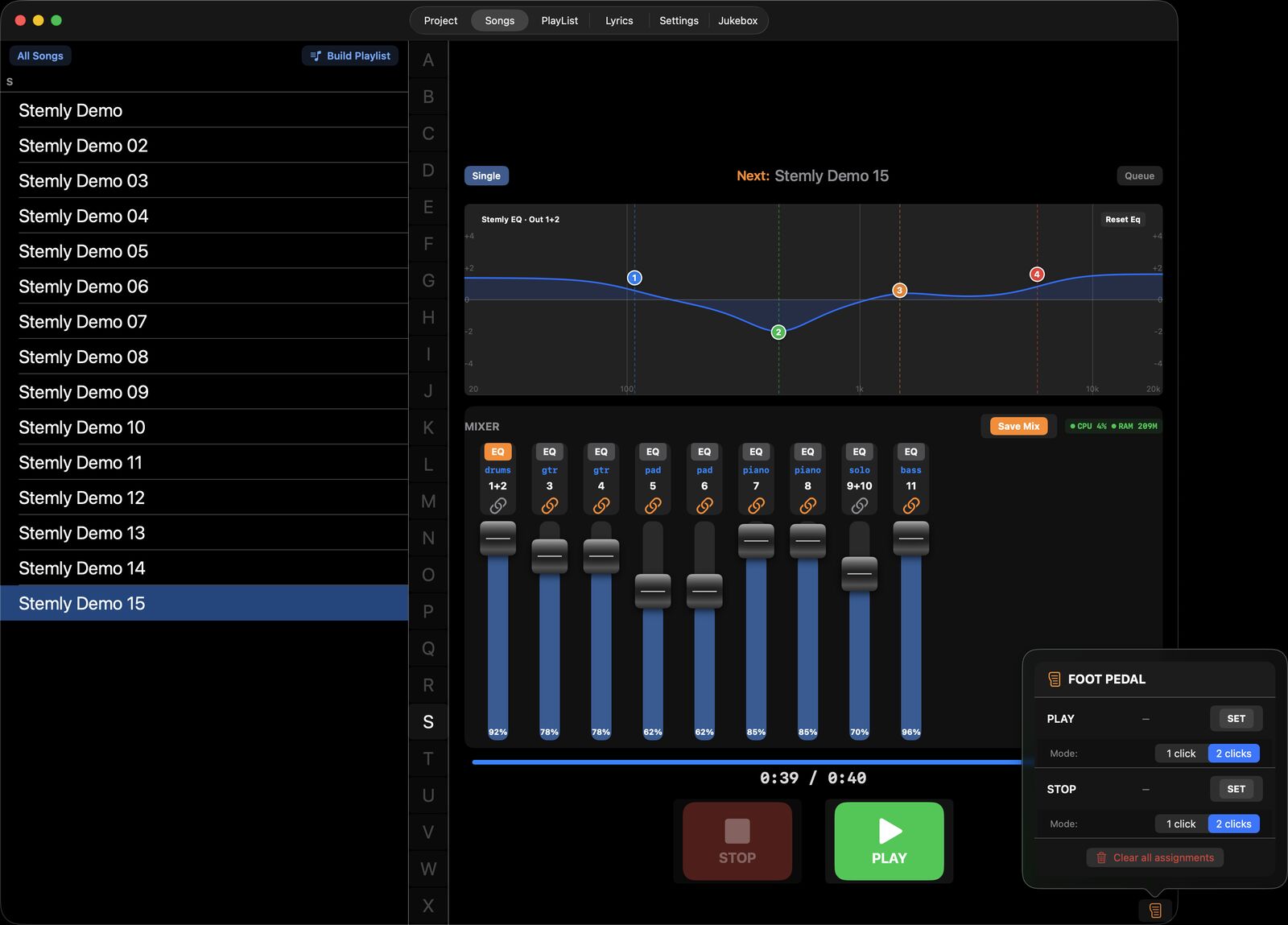Jump to letter M in alphabet index
The height and width of the screenshot is (925, 1288).
point(428,502)
